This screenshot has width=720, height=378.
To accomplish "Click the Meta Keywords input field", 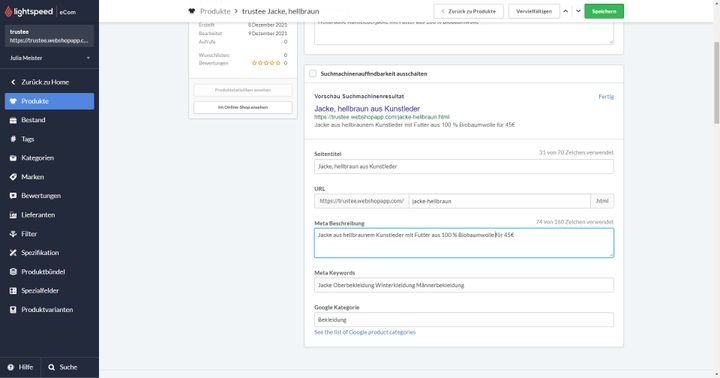I will pos(464,285).
